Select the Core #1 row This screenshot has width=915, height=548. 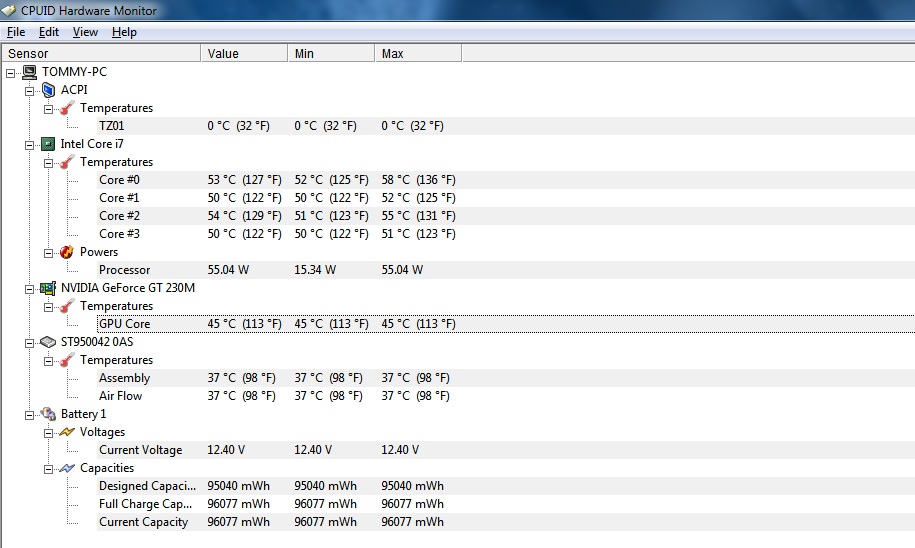click(x=505, y=198)
